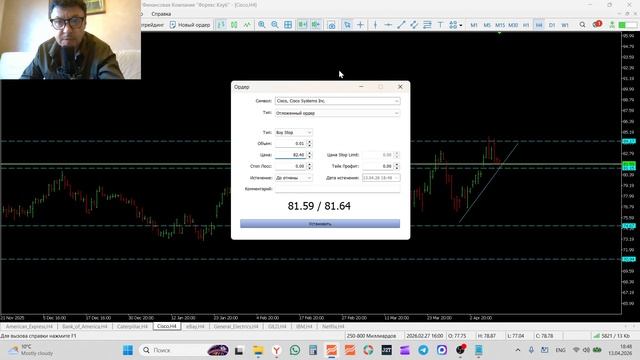Screen dimensions: 640x360
Task: Select the standard cursor tool
Action: (347, 25)
